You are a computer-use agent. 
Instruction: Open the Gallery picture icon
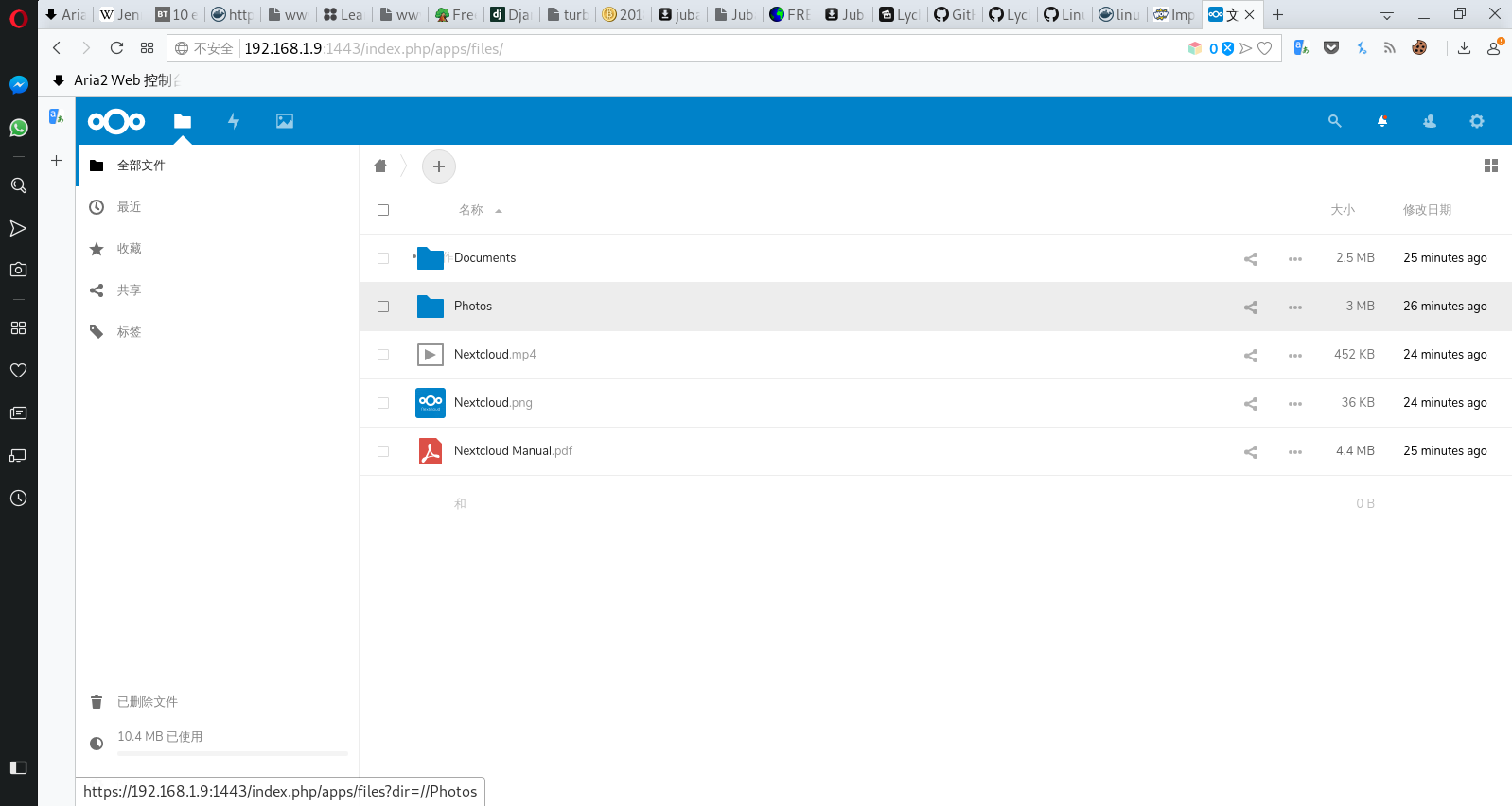(285, 121)
